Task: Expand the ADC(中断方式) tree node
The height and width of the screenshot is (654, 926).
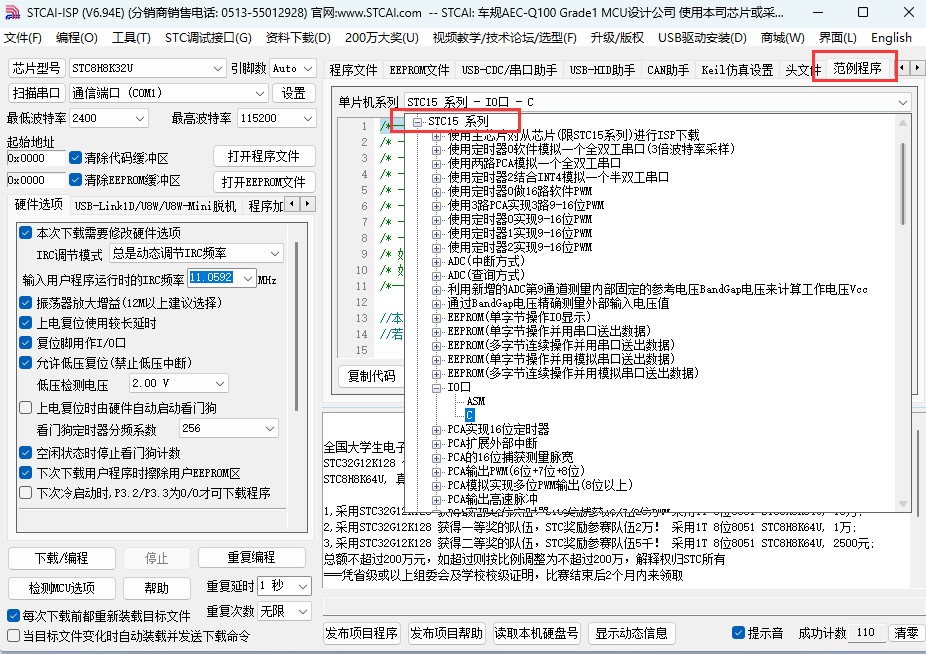Action: (x=436, y=261)
